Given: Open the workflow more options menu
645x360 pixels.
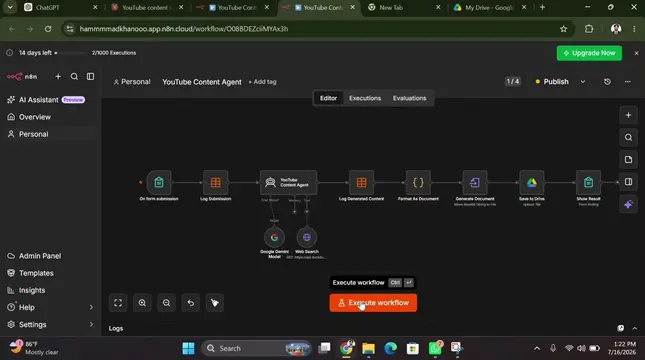Looking at the screenshot, I should (627, 81).
